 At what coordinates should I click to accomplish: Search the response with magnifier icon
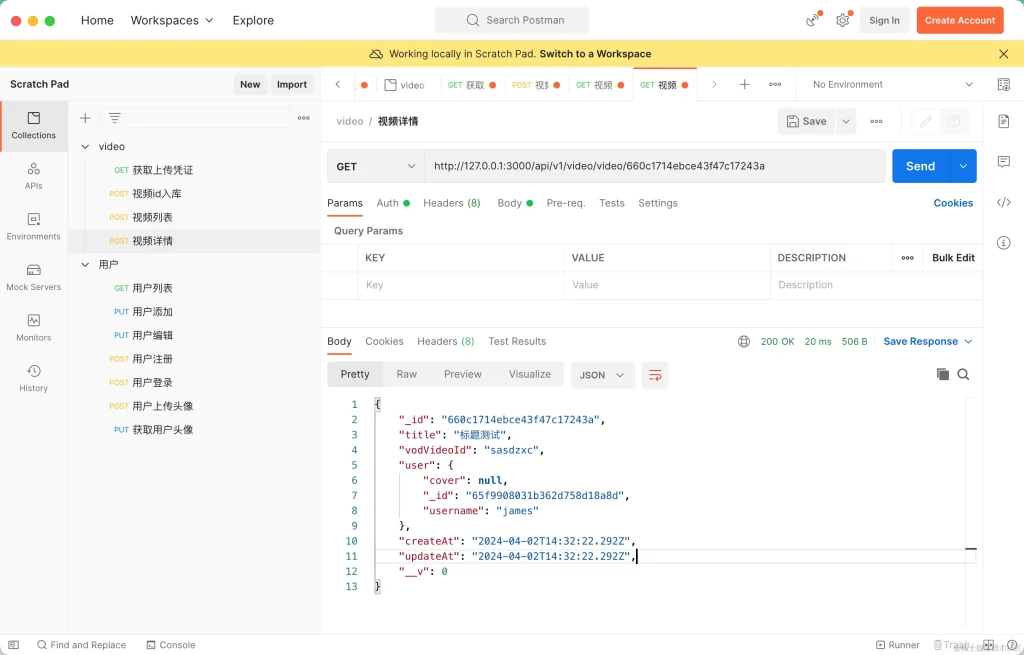[x=964, y=374]
